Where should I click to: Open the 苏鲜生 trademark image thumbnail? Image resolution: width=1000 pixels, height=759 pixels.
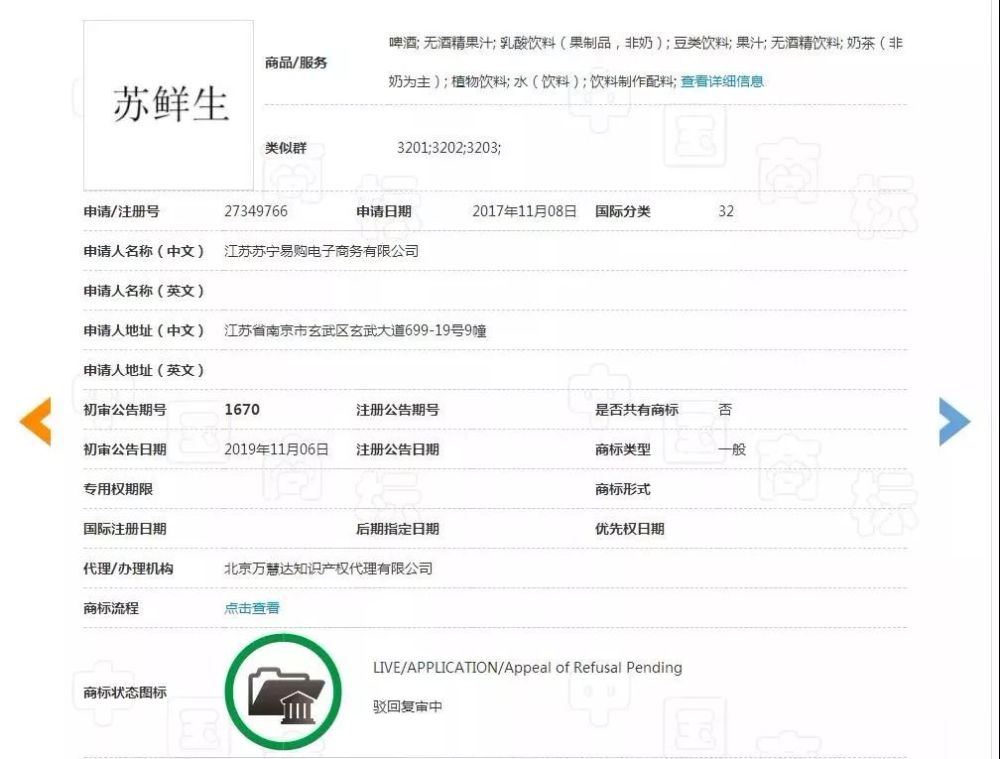[168, 105]
